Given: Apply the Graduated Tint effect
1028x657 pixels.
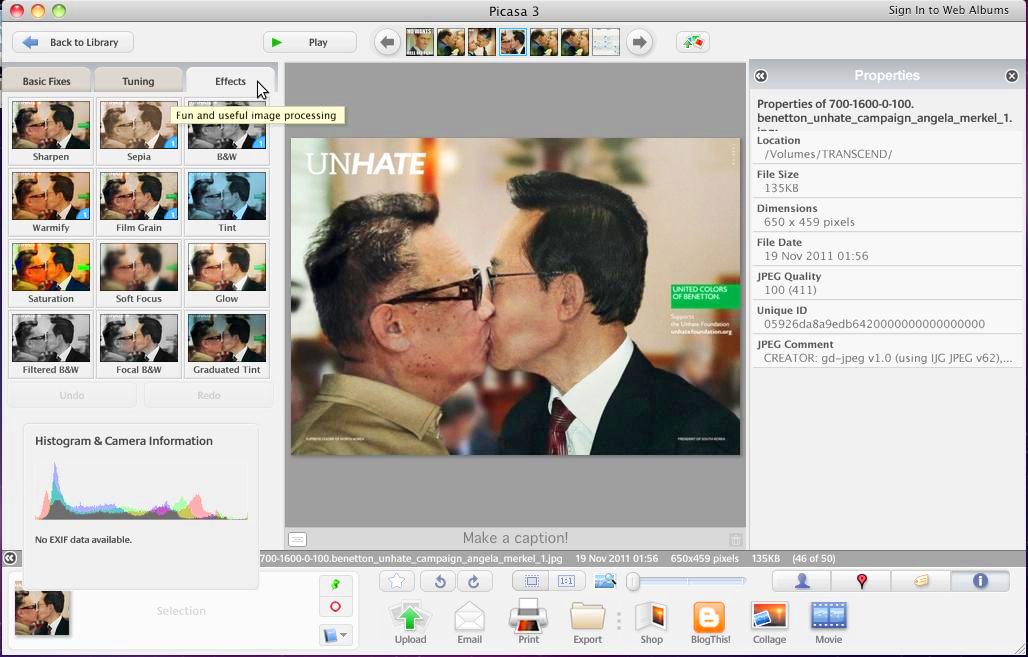Looking at the screenshot, I should click(x=226, y=344).
